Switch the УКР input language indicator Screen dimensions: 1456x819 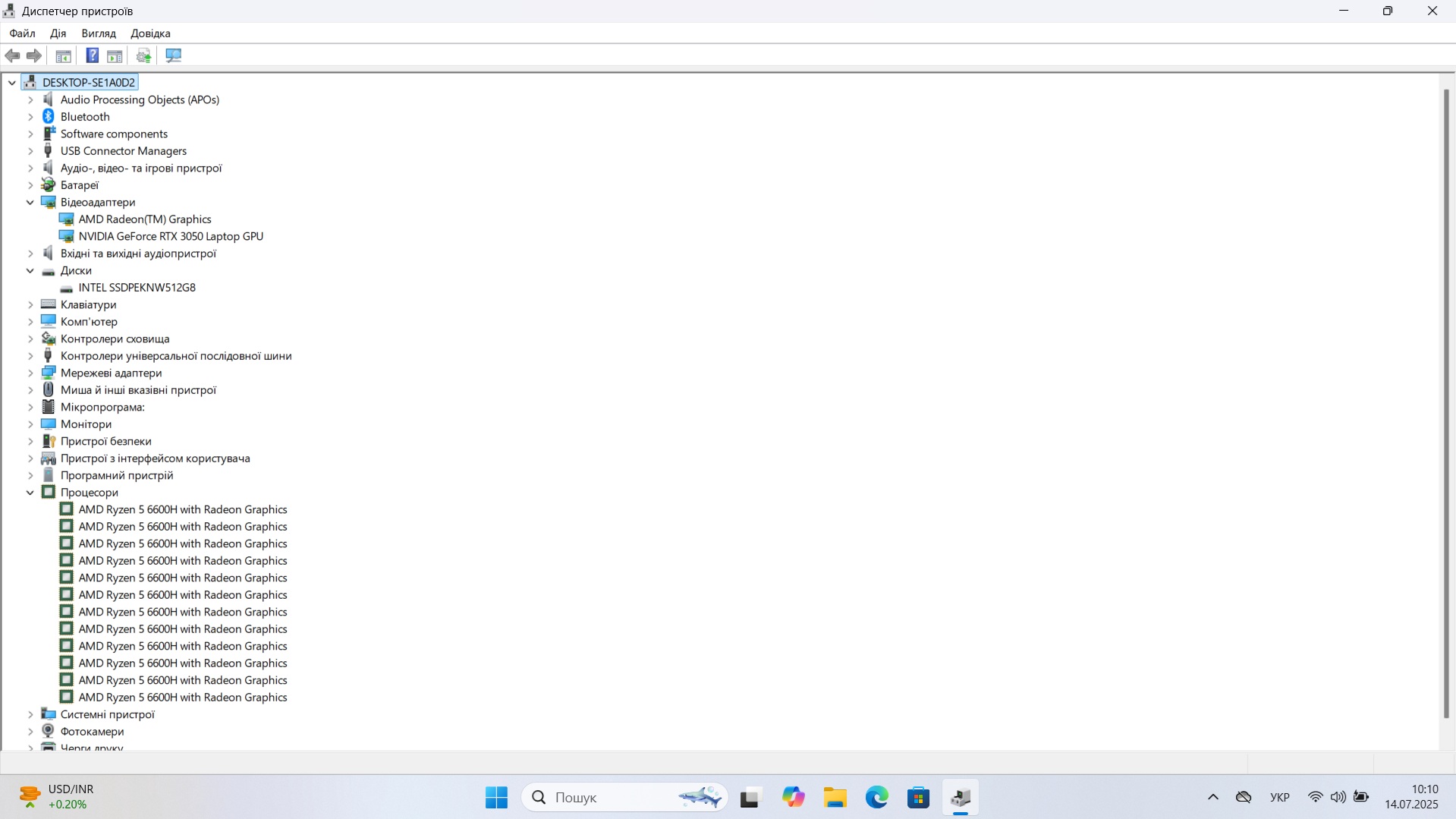[x=1280, y=797]
